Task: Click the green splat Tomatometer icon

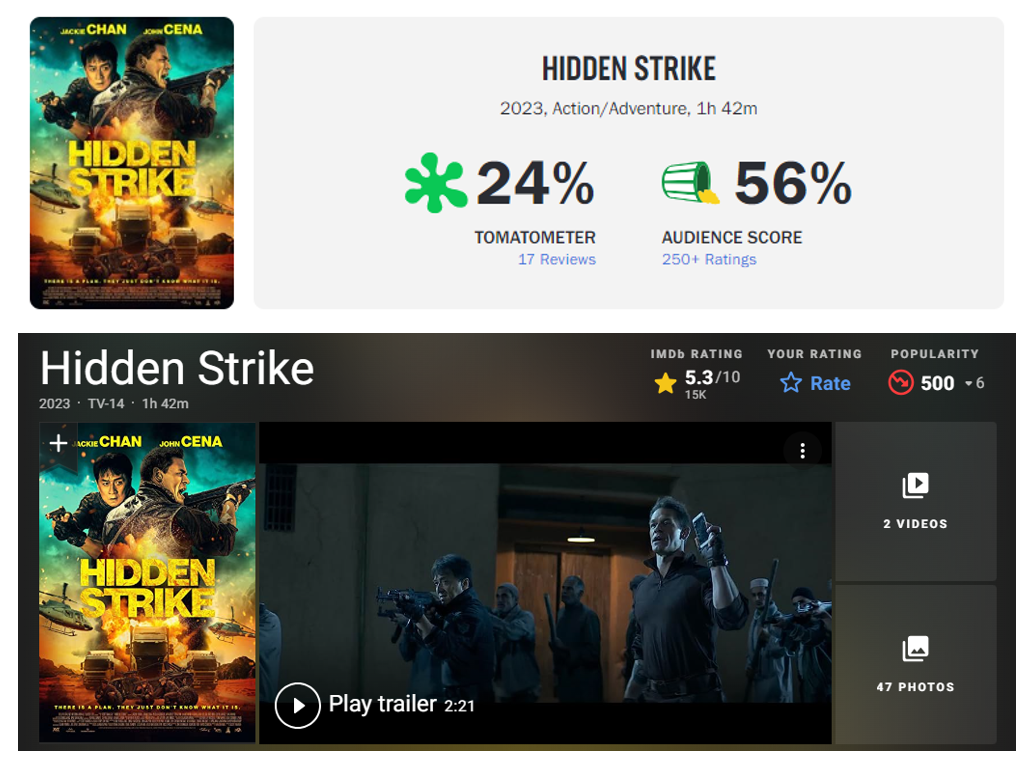Action: coord(436,183)
